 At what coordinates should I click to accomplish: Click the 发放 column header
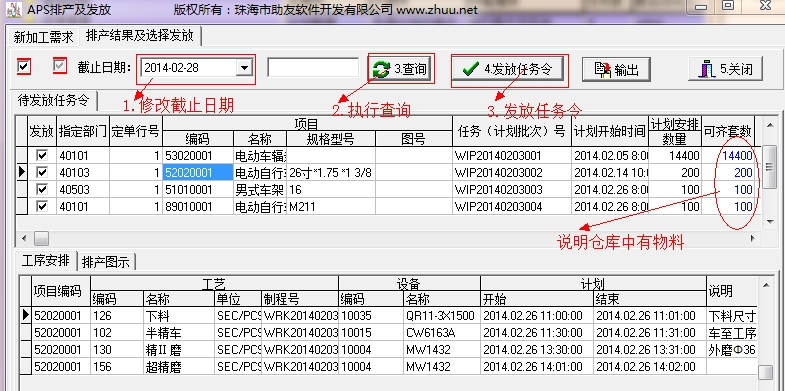pyautogui.click(x=42, y=131)
